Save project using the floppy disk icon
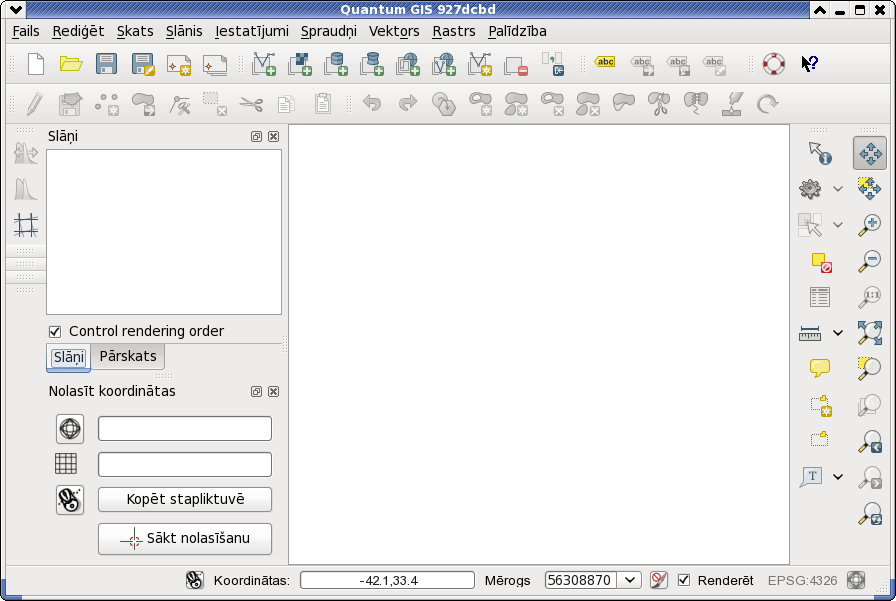This screenshot has height=601, width=896. 106,64
